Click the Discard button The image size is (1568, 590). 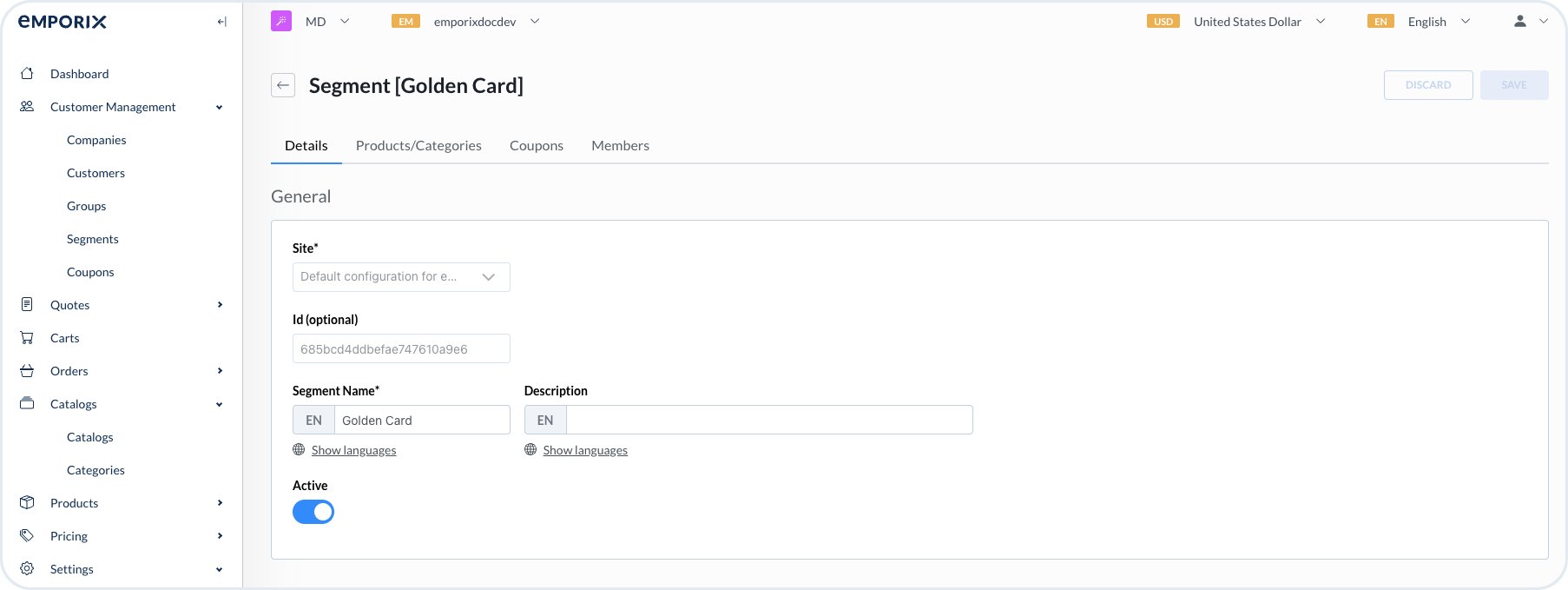coord(1427,85)
